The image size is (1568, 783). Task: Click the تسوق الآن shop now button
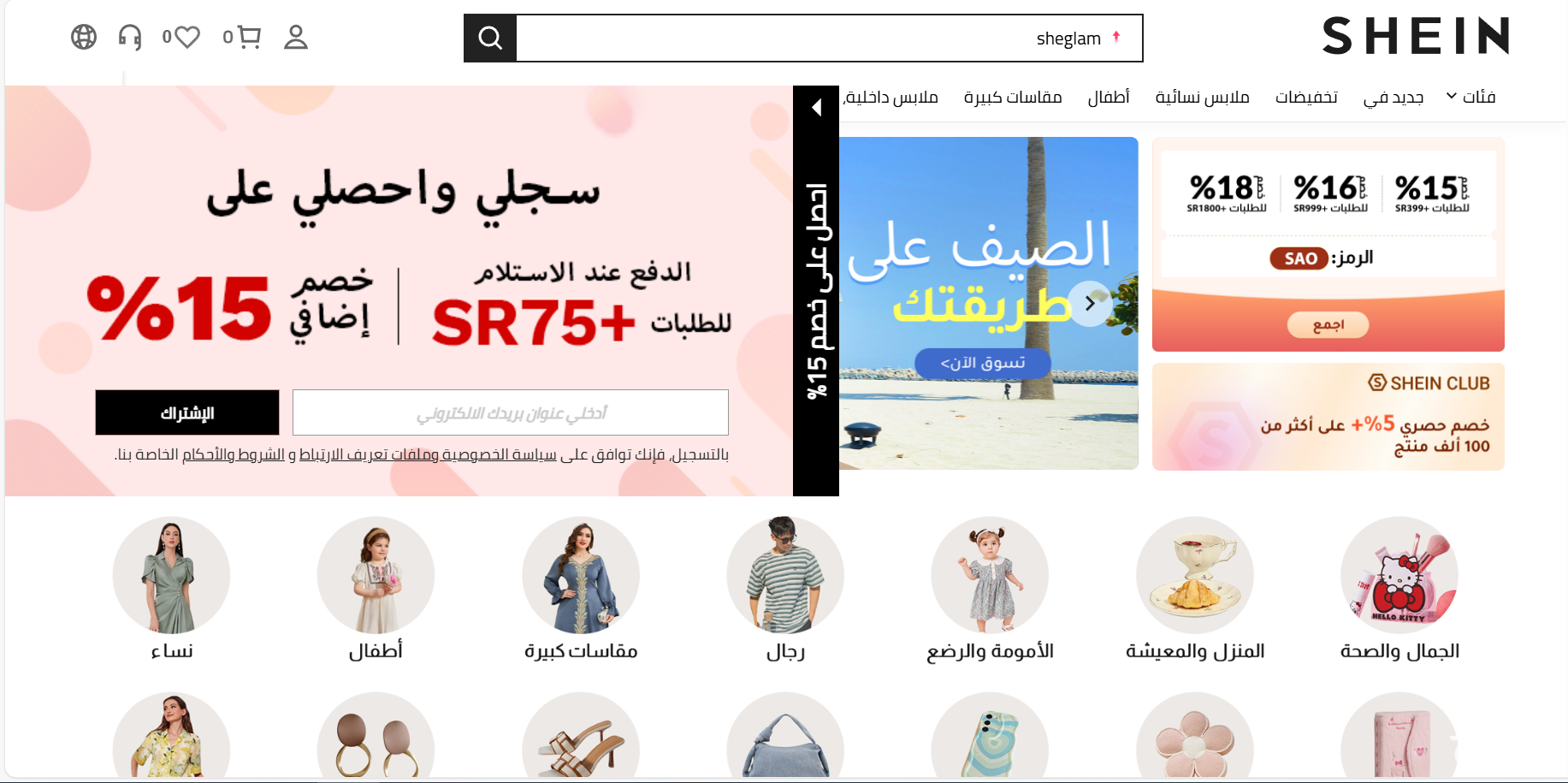pos(982,363)
